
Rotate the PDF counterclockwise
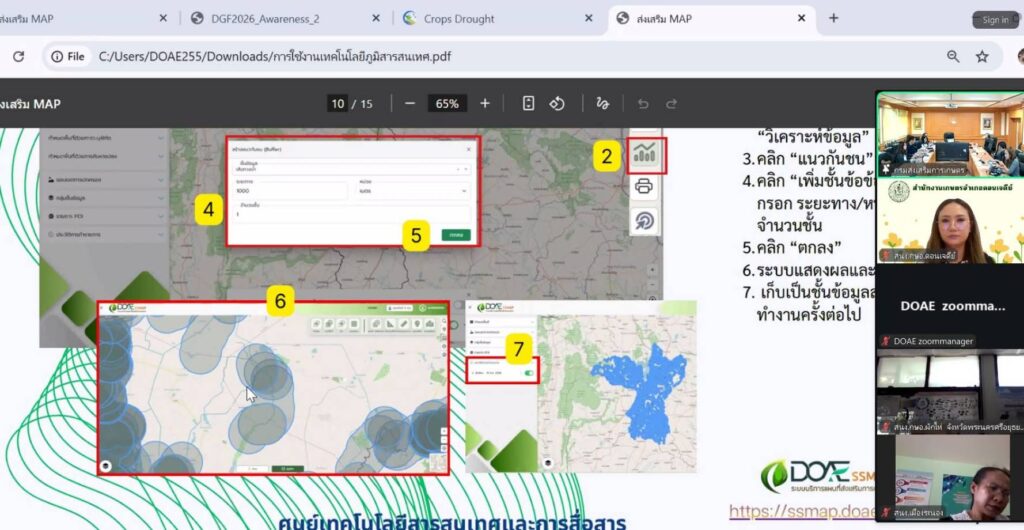[x=559, y=103]
